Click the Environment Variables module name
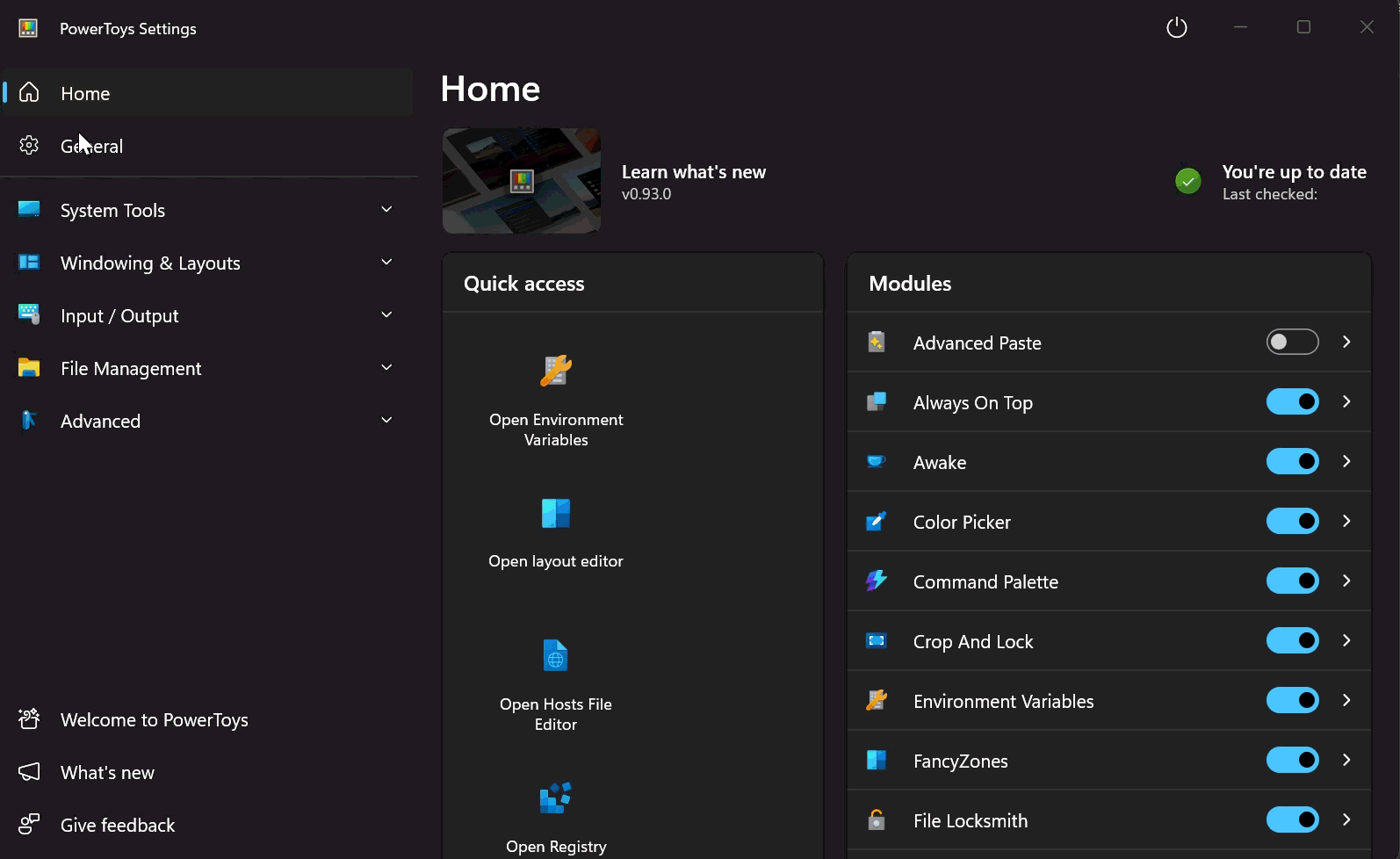Viewport: 1400px width, 859px height. coord(1004,701)
